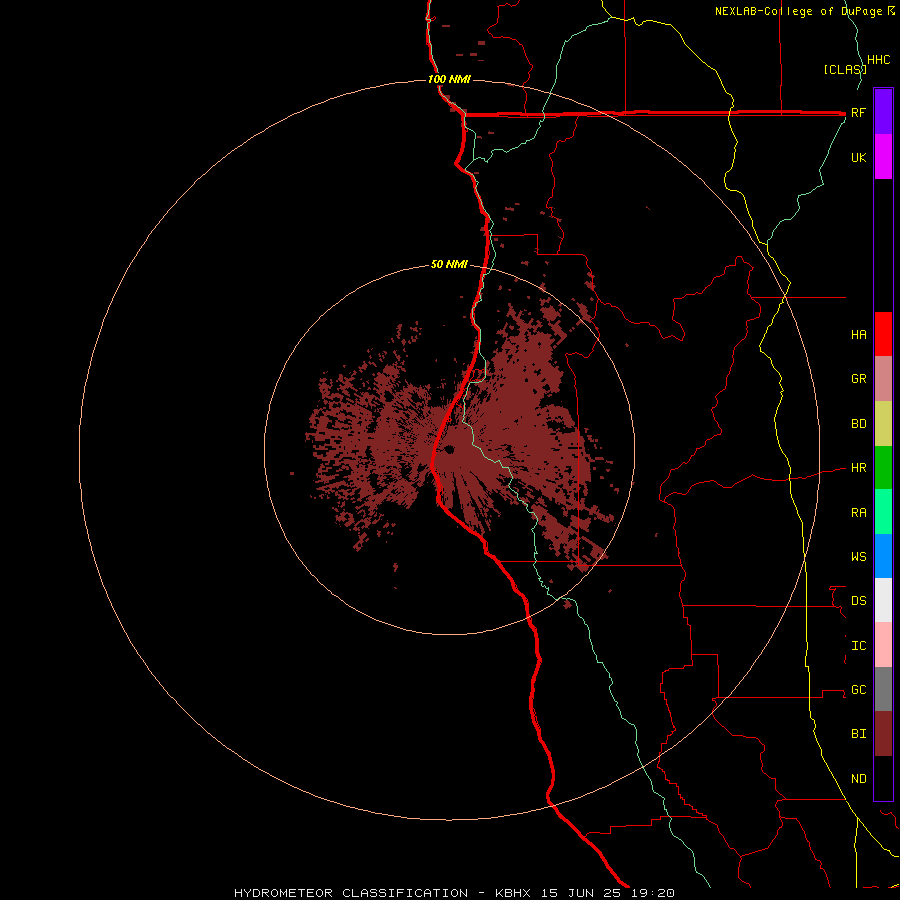
Task: Click the IC legend label
Action: tap(858, 646)
